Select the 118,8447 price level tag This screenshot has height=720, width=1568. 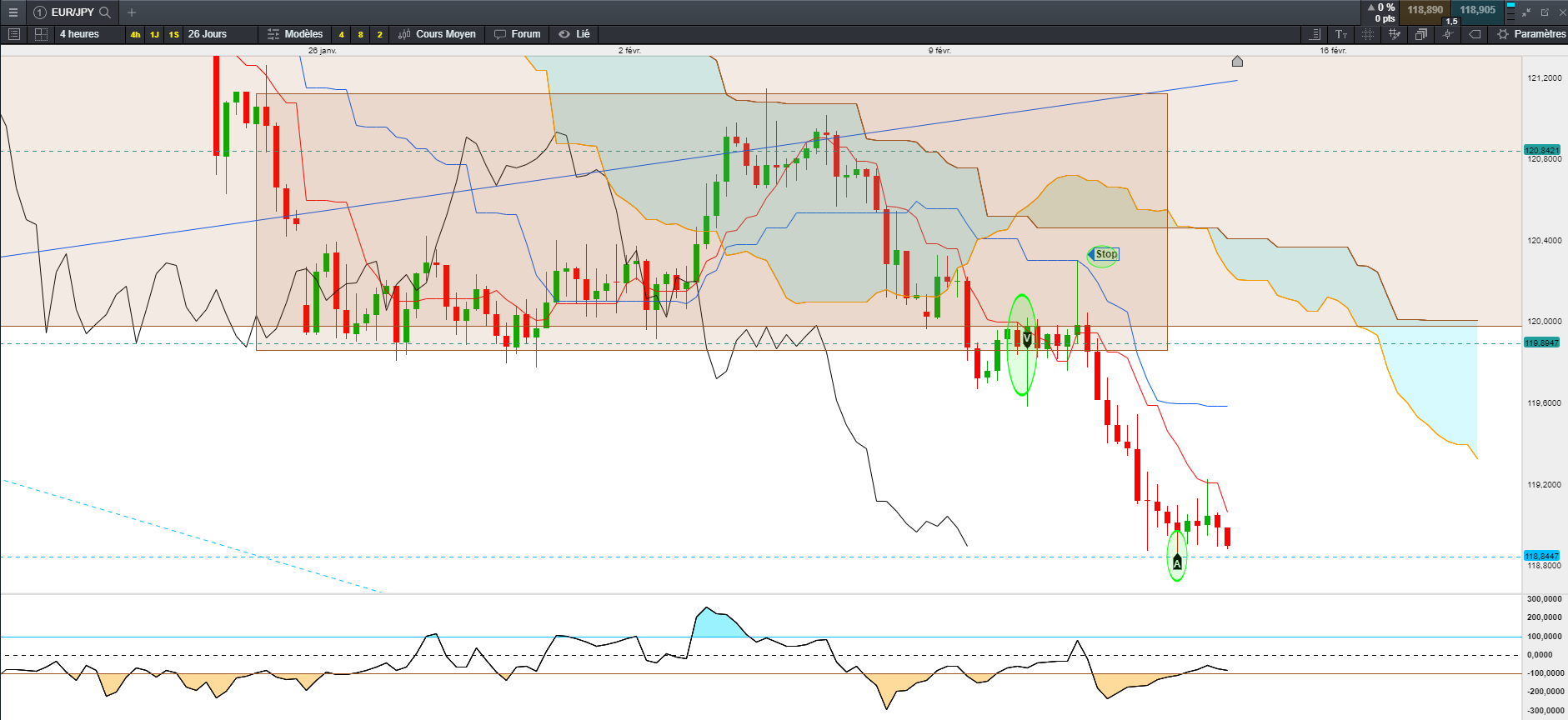[x=1541, y=556]
